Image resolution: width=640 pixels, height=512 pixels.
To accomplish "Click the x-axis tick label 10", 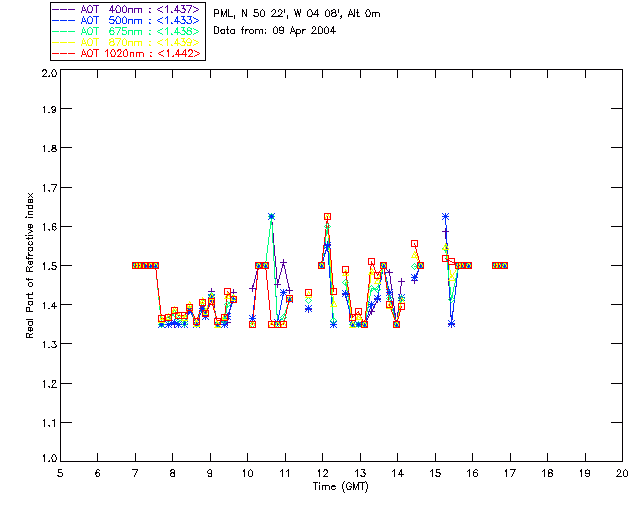I will [247, 473].
